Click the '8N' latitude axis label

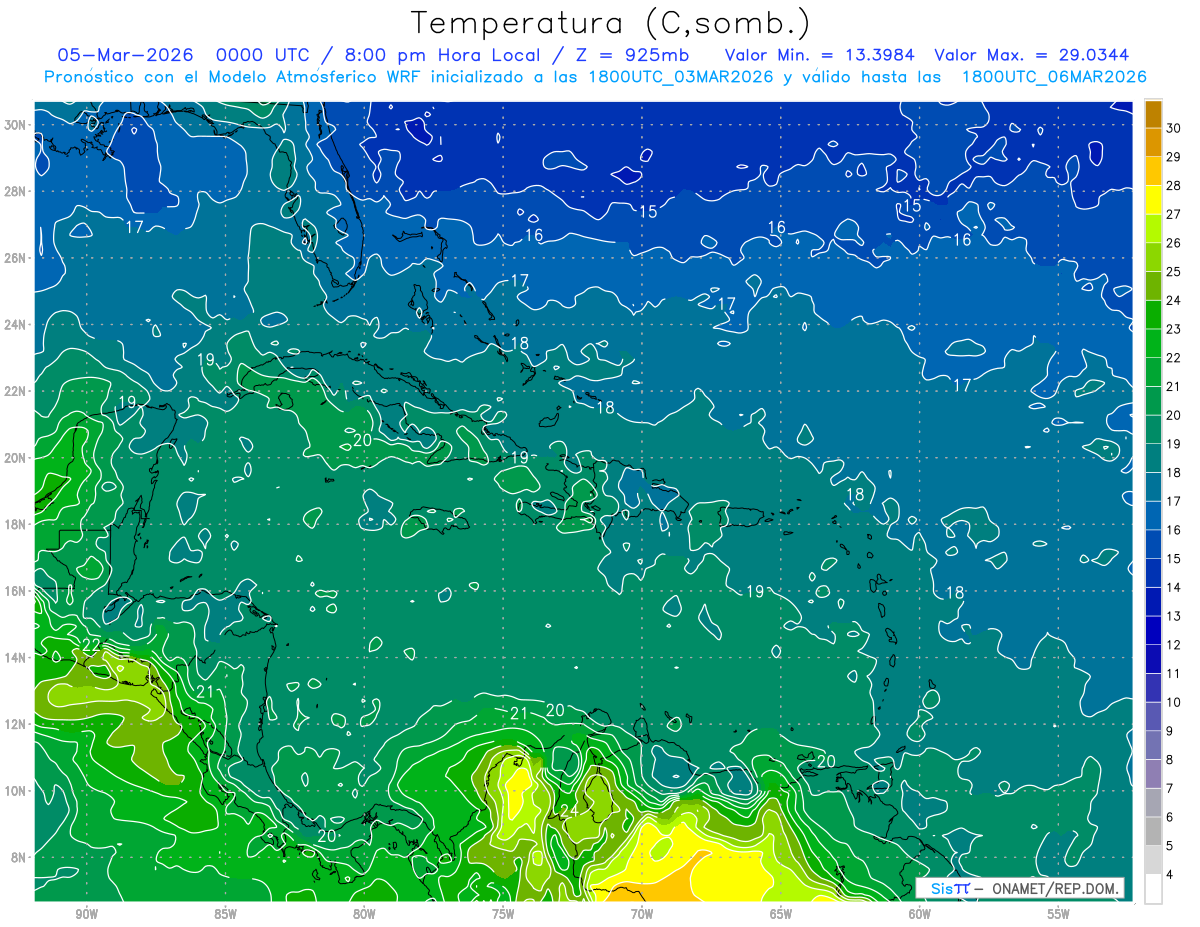(x=19, y=857)
